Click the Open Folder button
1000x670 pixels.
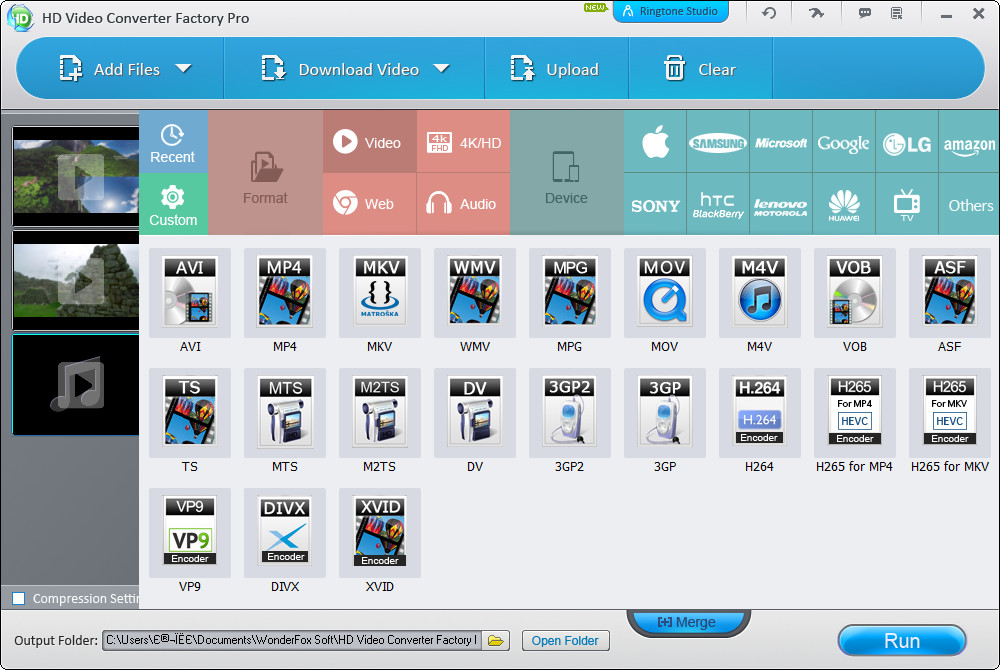(565, 641)
